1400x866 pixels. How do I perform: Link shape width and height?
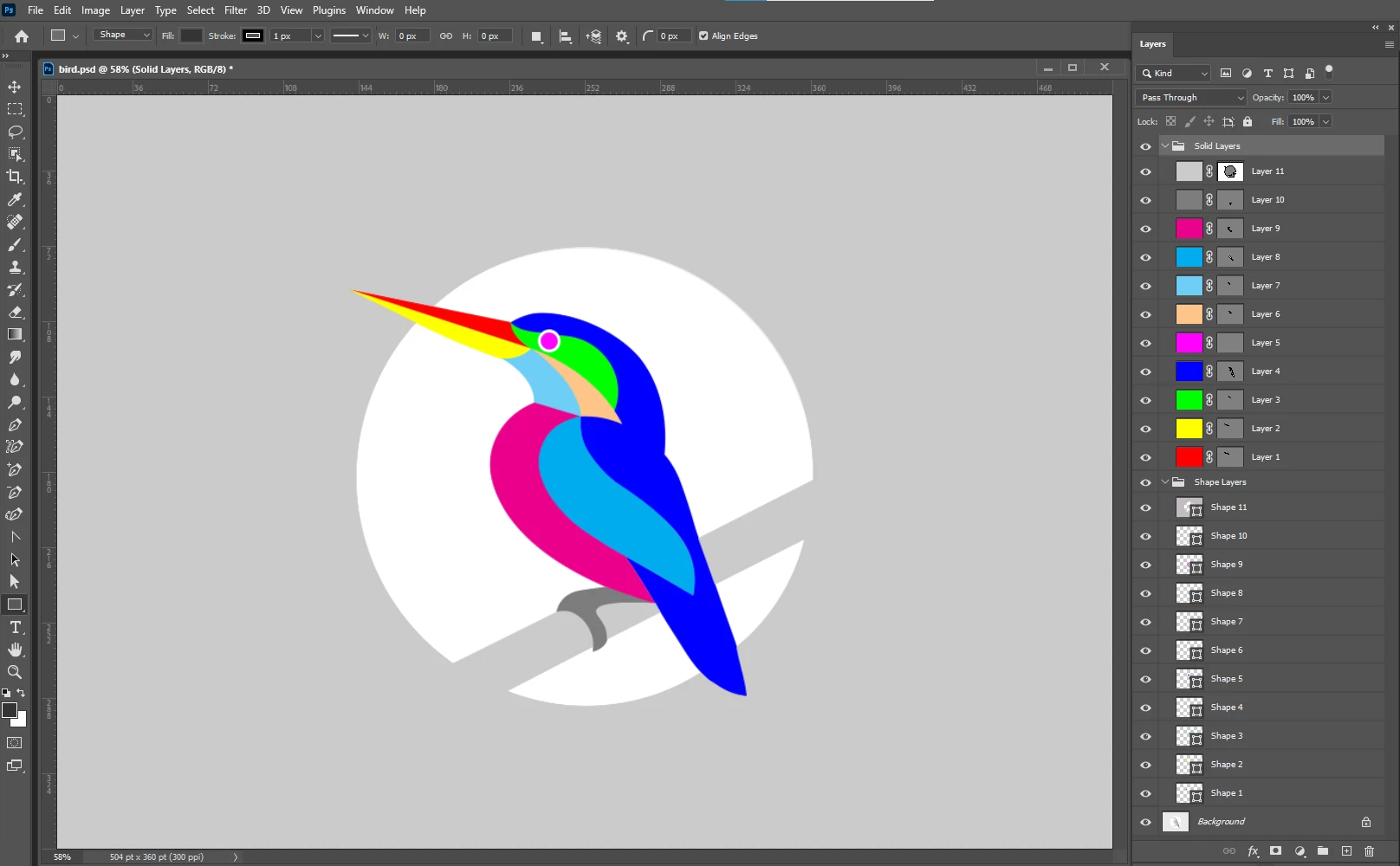[x=445, y=36]
